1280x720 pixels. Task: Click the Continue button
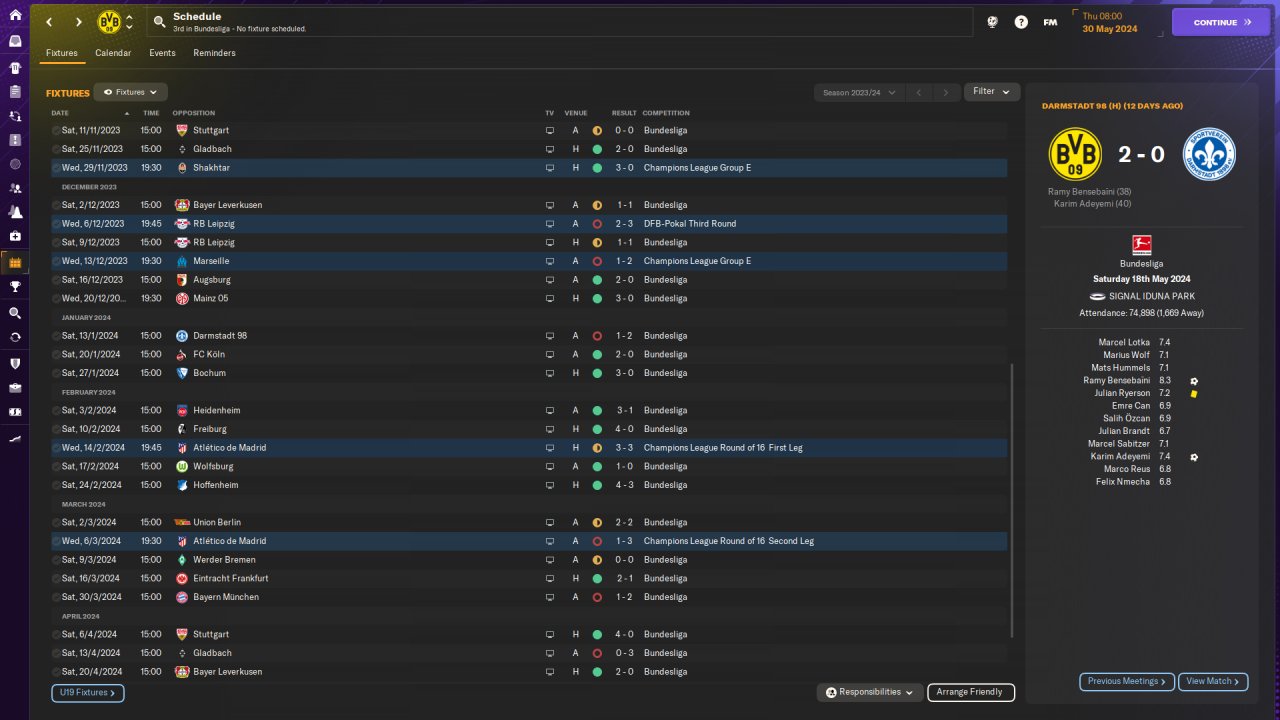(1221, 22)
